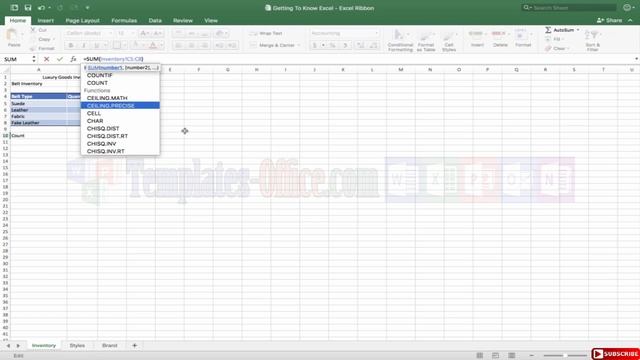Image resolution: width=640 pixels, height=360 pixels.
Task: Expand the formula bar using right-end arrow
Action: 636,59
